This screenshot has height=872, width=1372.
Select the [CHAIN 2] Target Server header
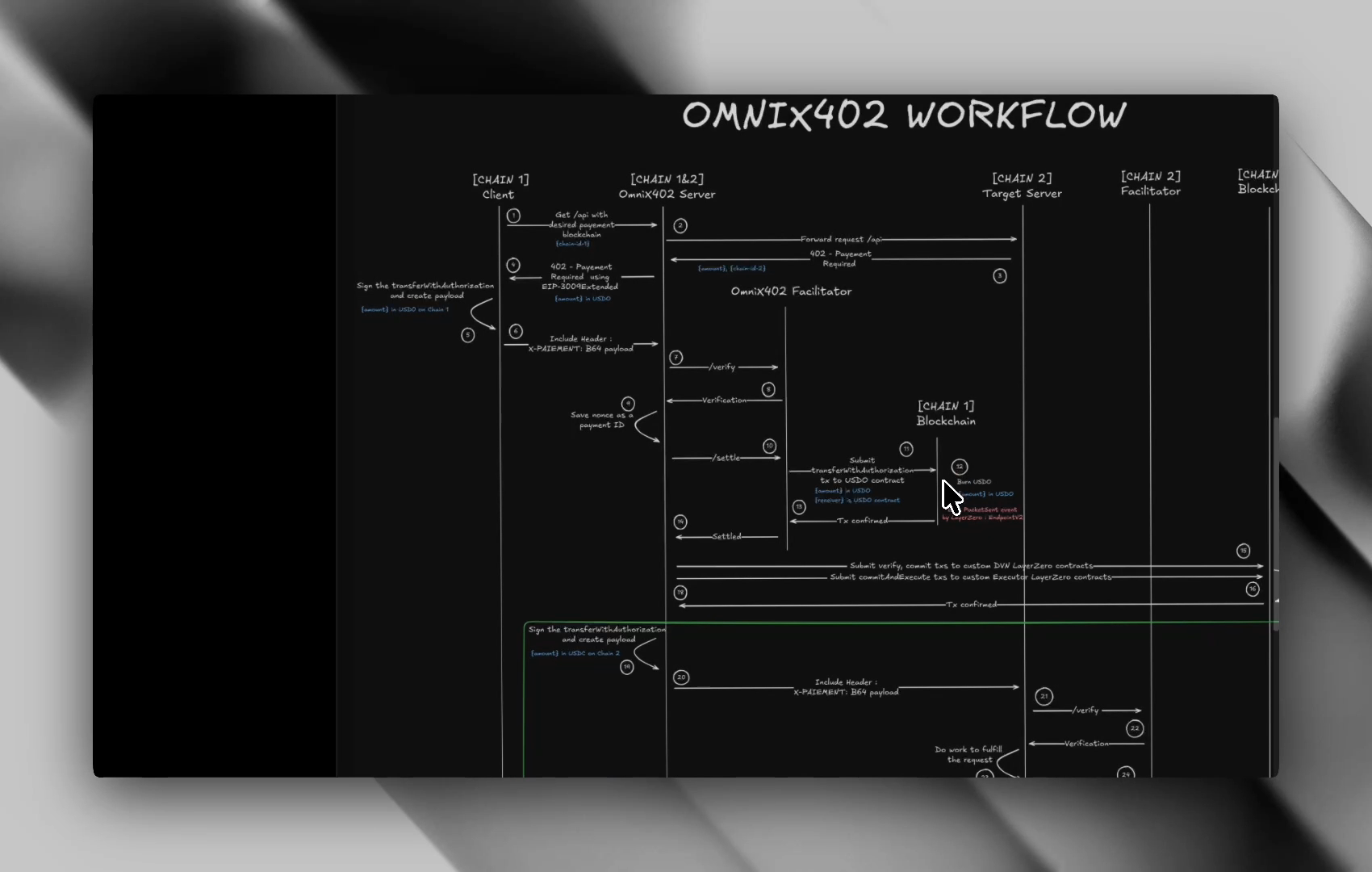(1022, 186)
